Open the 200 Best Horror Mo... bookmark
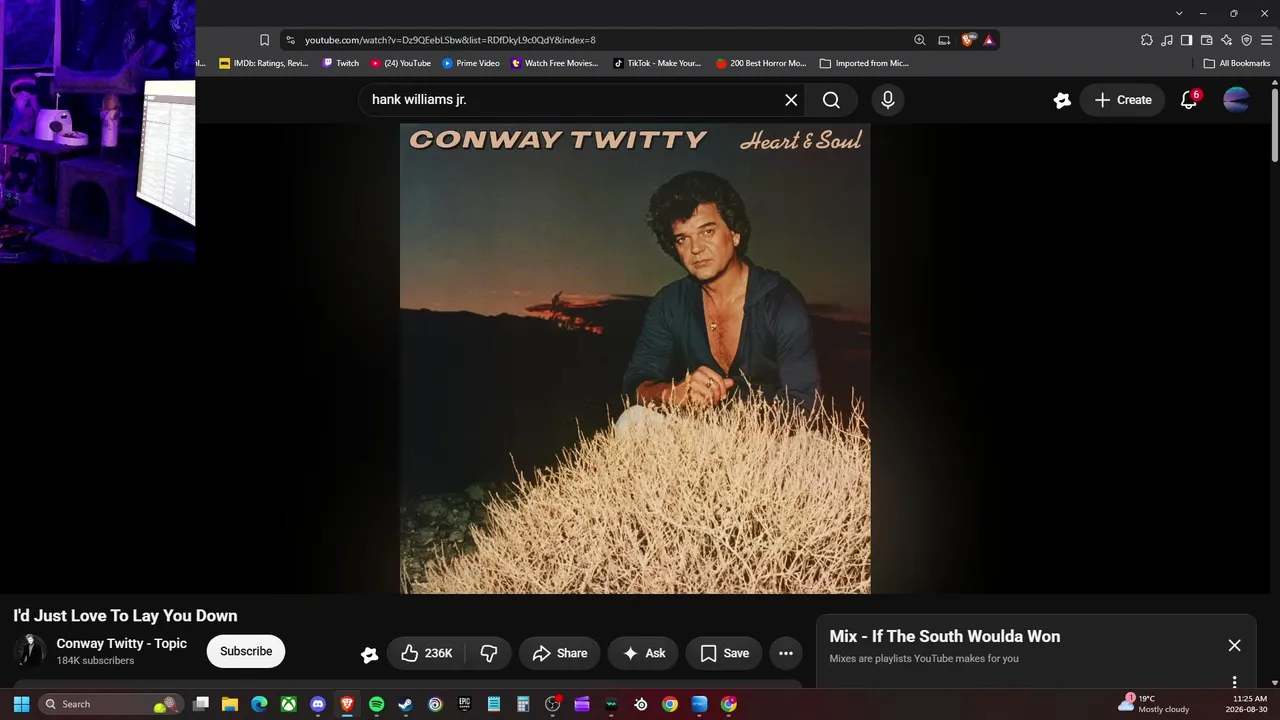 click(x=761, y=63)
